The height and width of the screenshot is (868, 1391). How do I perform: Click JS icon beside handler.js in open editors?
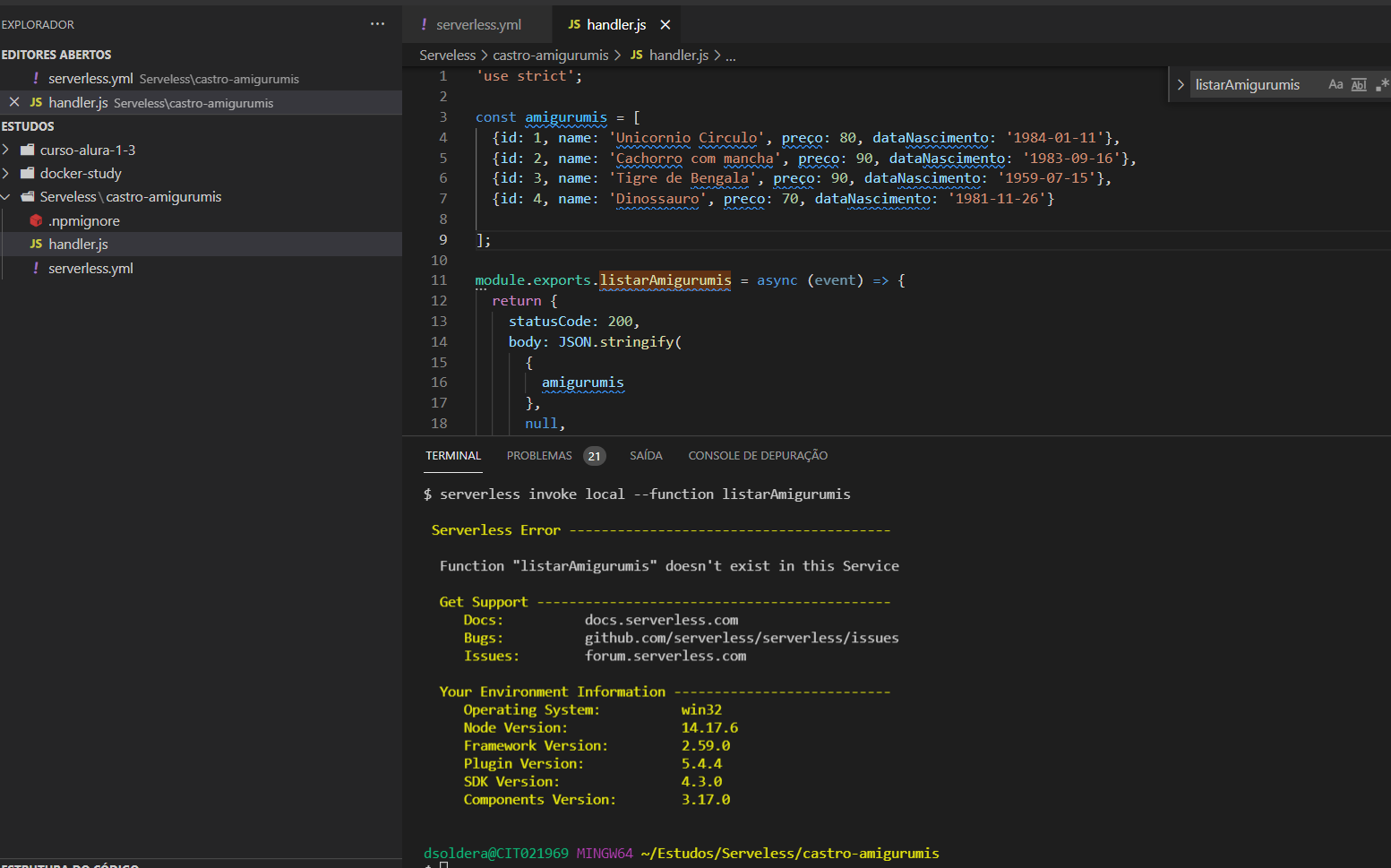coord(36,102)
